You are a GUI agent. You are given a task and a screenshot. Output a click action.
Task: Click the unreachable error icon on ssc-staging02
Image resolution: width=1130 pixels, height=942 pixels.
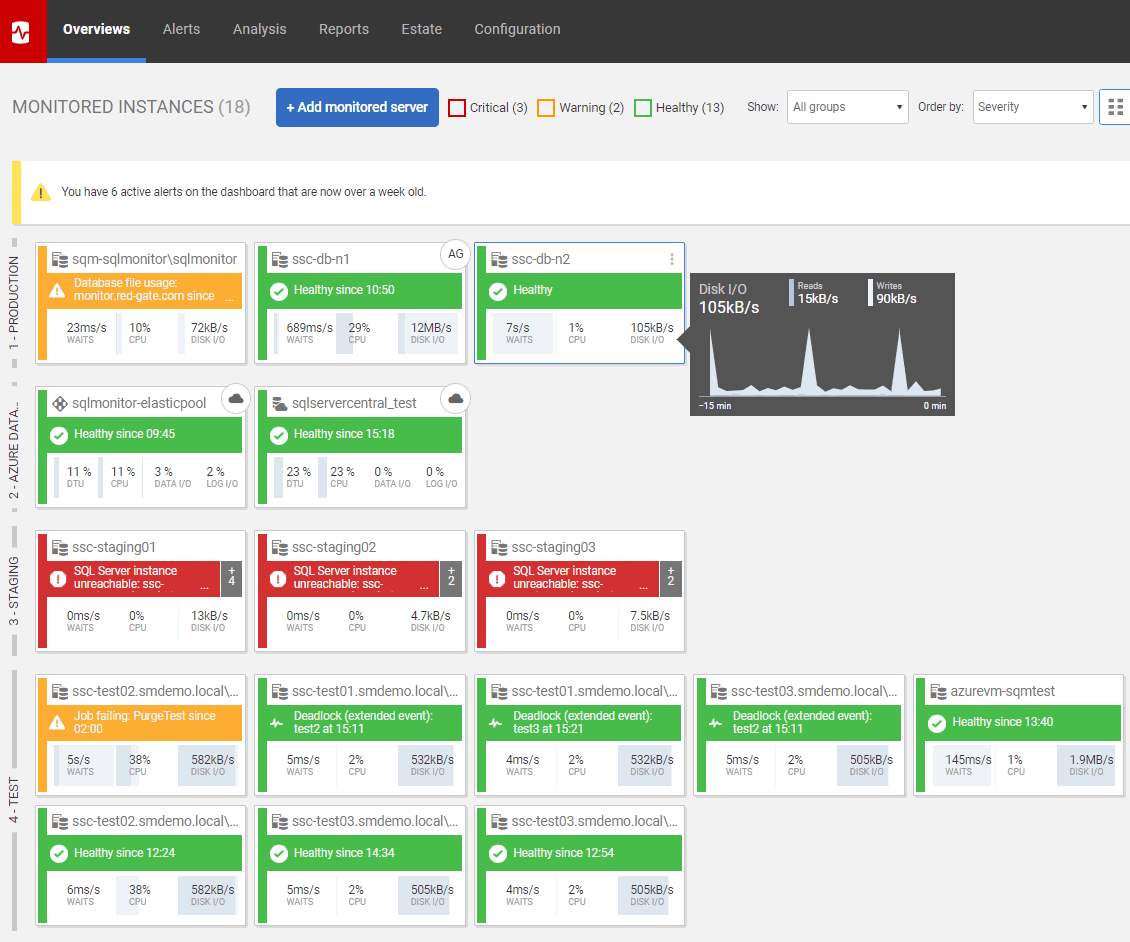pos(278,577)
